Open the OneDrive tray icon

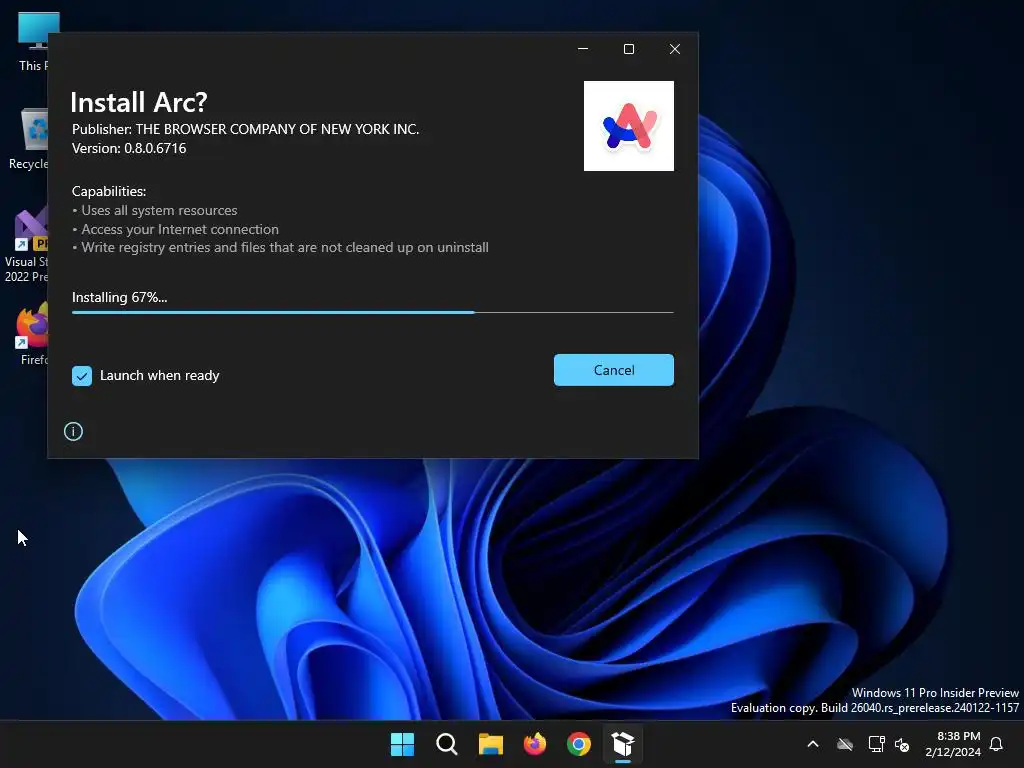[x=845, y=744]
